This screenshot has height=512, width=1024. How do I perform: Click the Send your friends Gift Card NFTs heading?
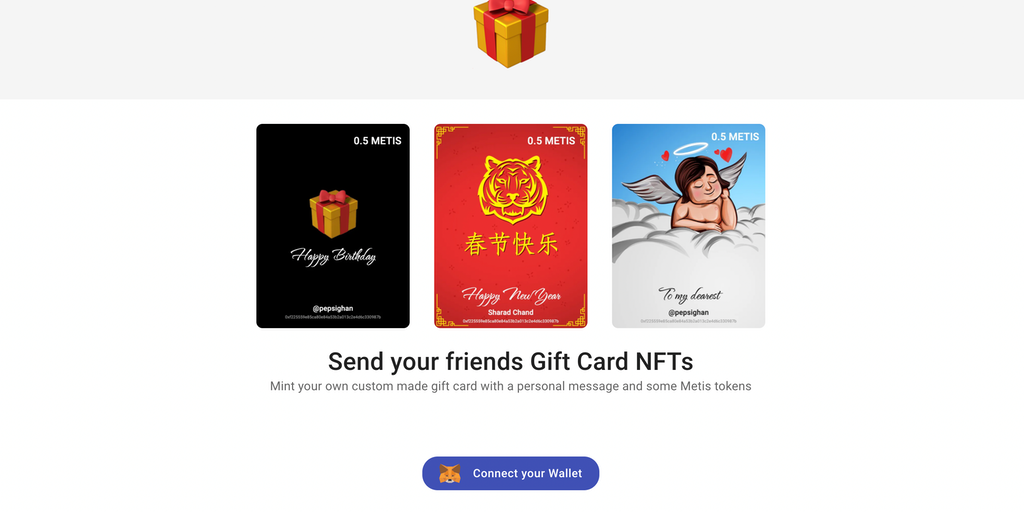point(511,361)
